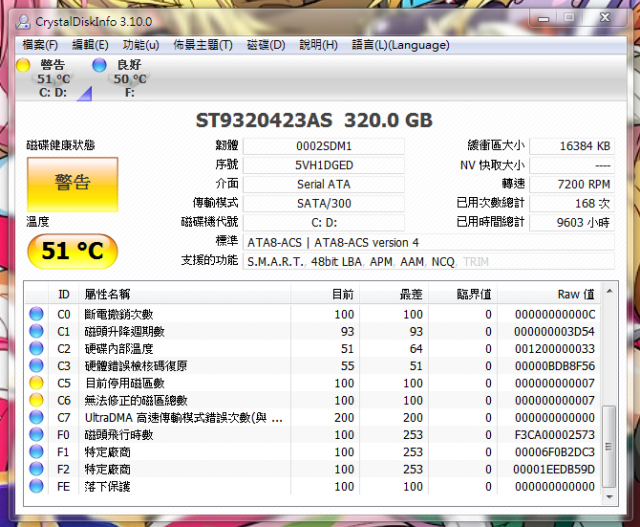Select the 落下保護 attribute row
The image size is (640, 527).
tap(312, 486)
